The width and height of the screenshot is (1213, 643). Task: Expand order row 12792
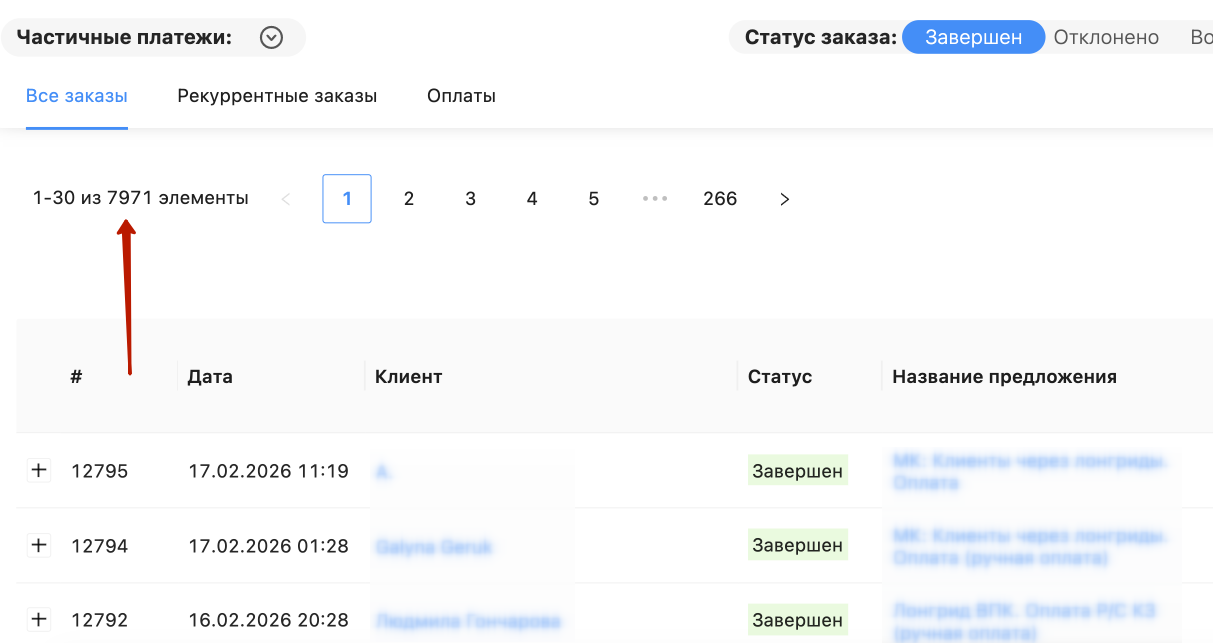pos(39,620)
